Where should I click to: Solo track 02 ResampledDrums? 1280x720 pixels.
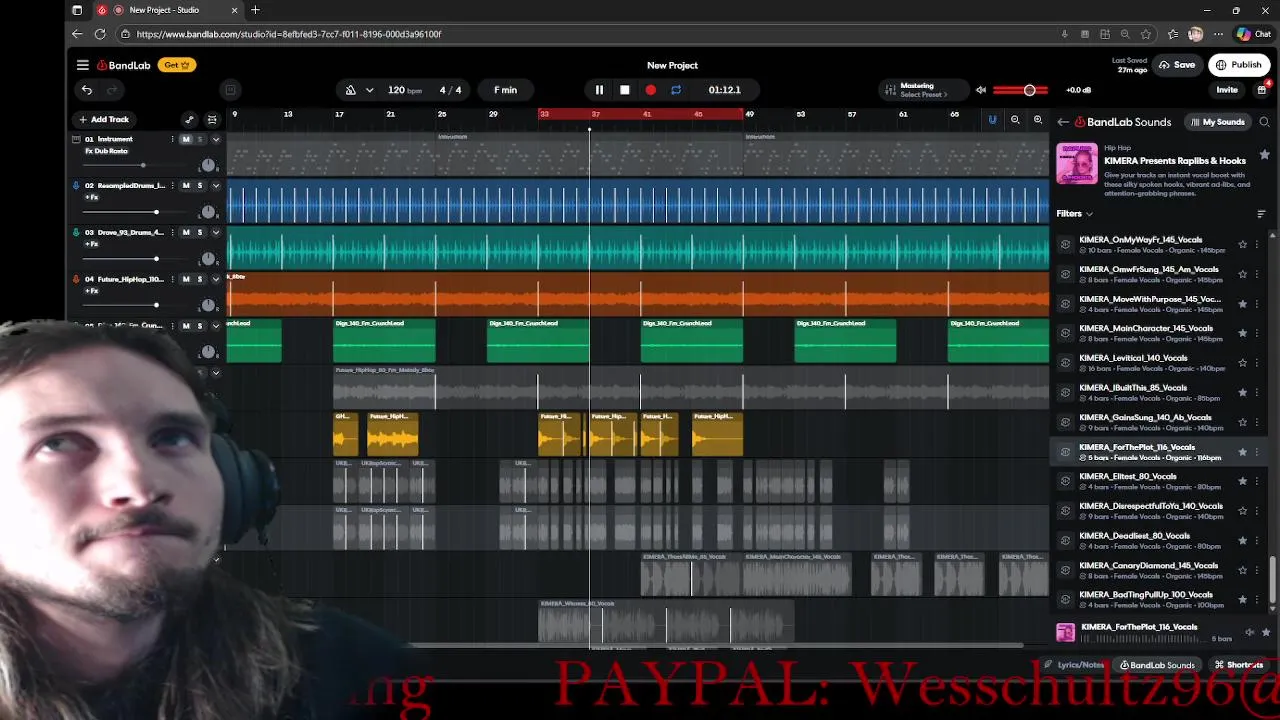199,186
